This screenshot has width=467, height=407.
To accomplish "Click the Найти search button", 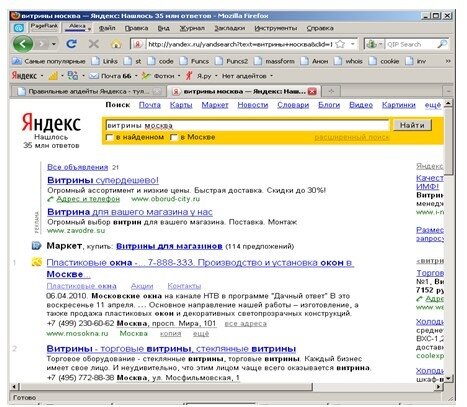I will click(412, 125).
